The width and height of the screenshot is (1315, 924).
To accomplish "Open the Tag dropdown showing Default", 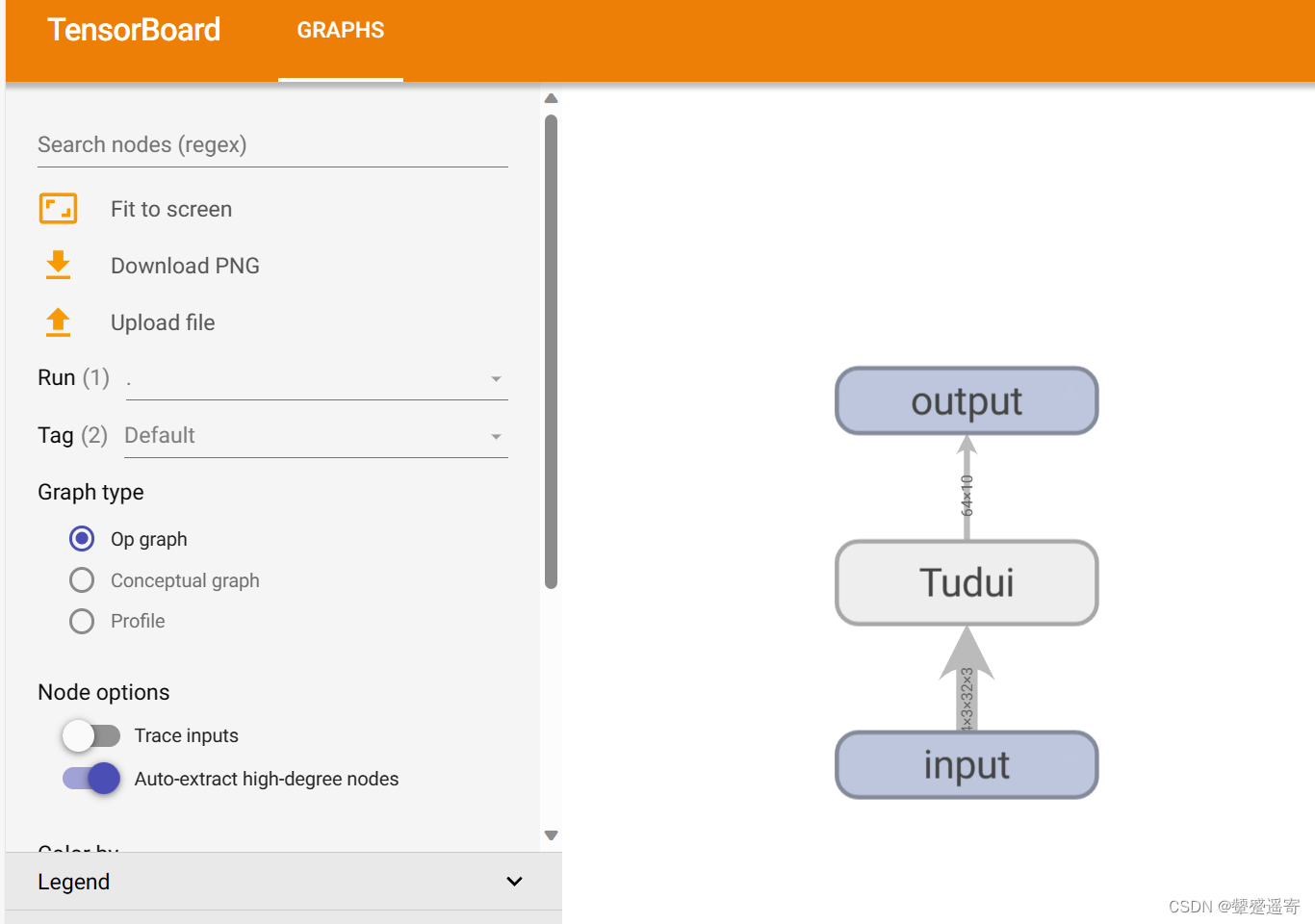I will [x=316, y=436].
